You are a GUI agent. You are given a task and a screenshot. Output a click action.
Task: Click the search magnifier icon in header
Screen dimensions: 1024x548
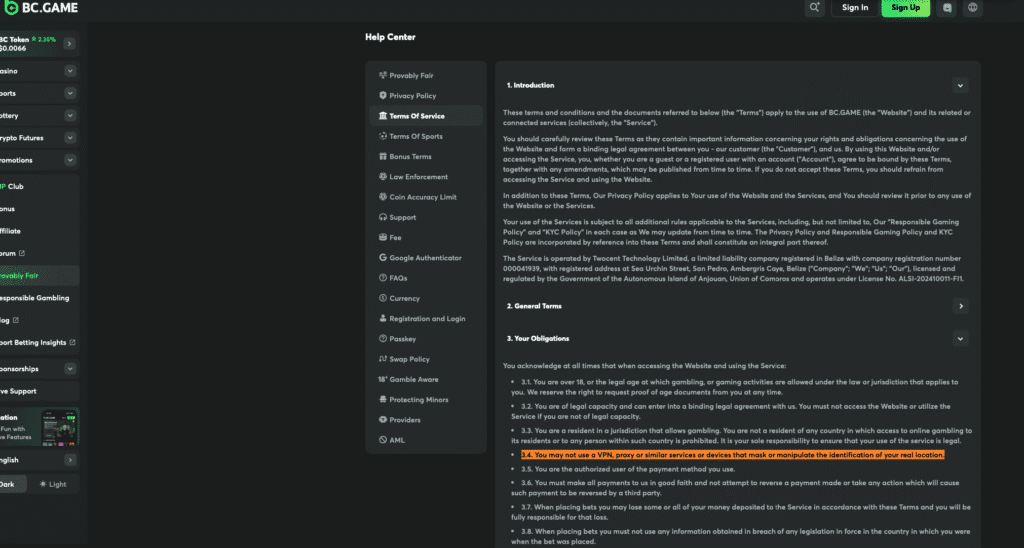816,8
